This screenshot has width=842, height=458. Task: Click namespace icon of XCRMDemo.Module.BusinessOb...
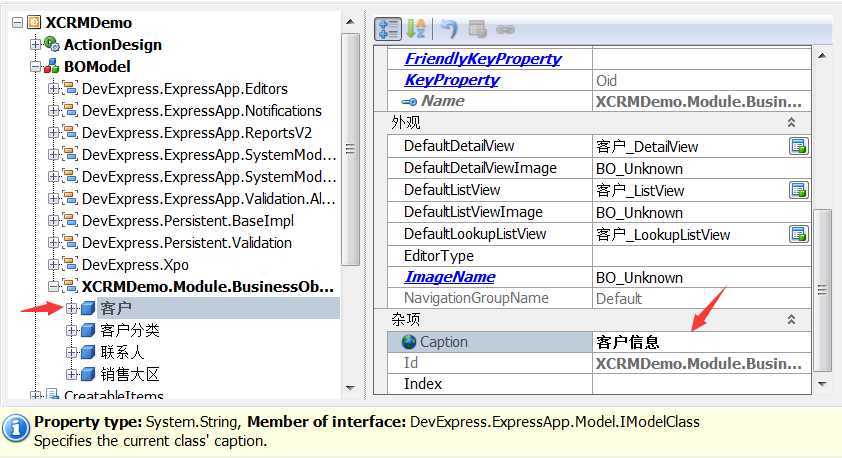click(x=70, y=286)
